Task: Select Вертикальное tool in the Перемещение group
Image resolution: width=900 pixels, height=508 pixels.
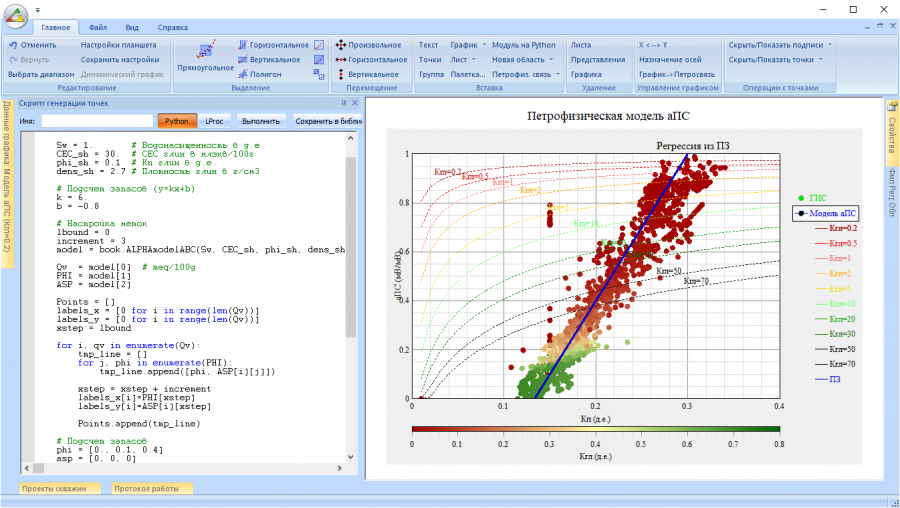Action: click(367, 75)
